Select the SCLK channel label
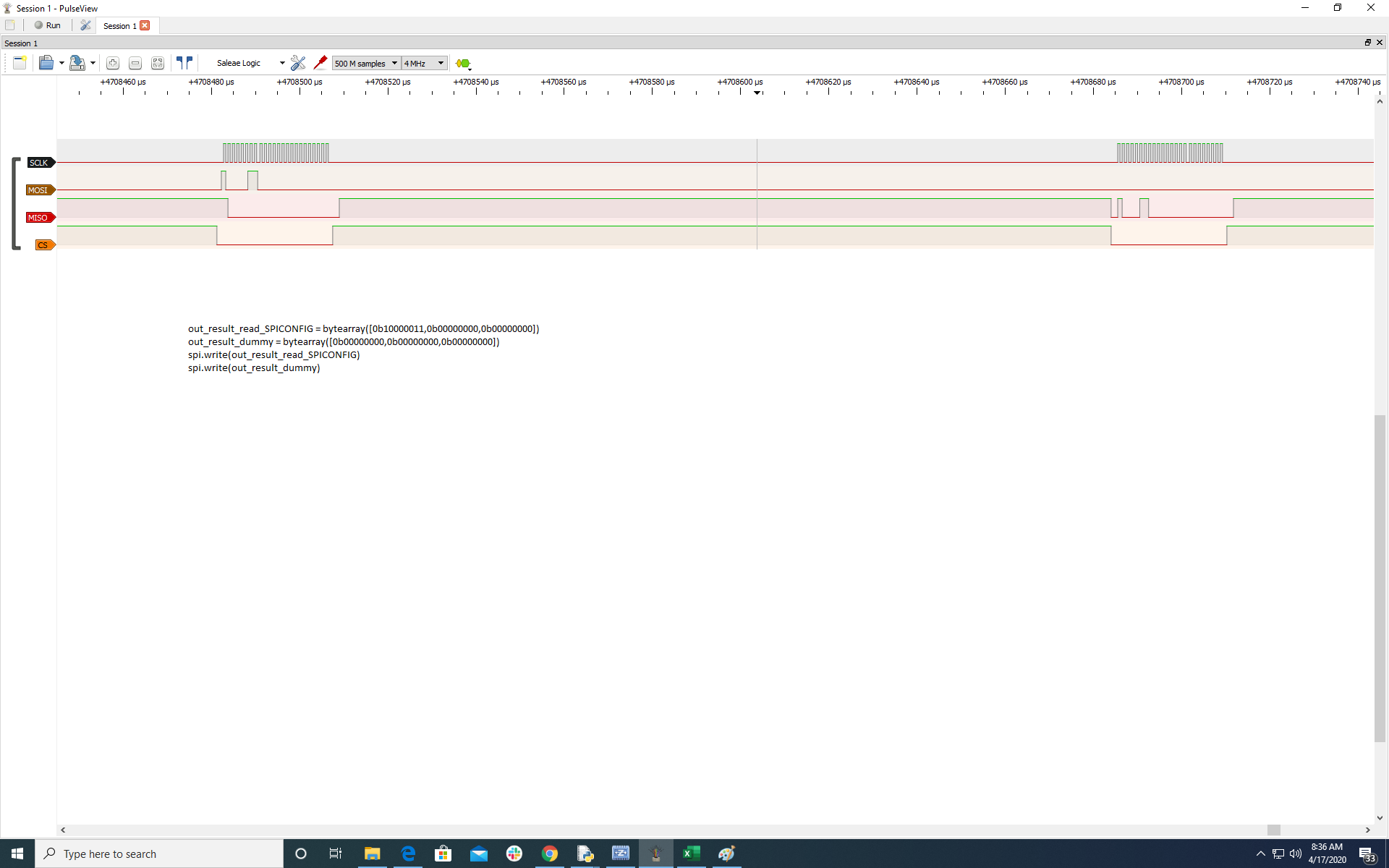Viewport: 1389px width, 868px height. pos(41,163)
